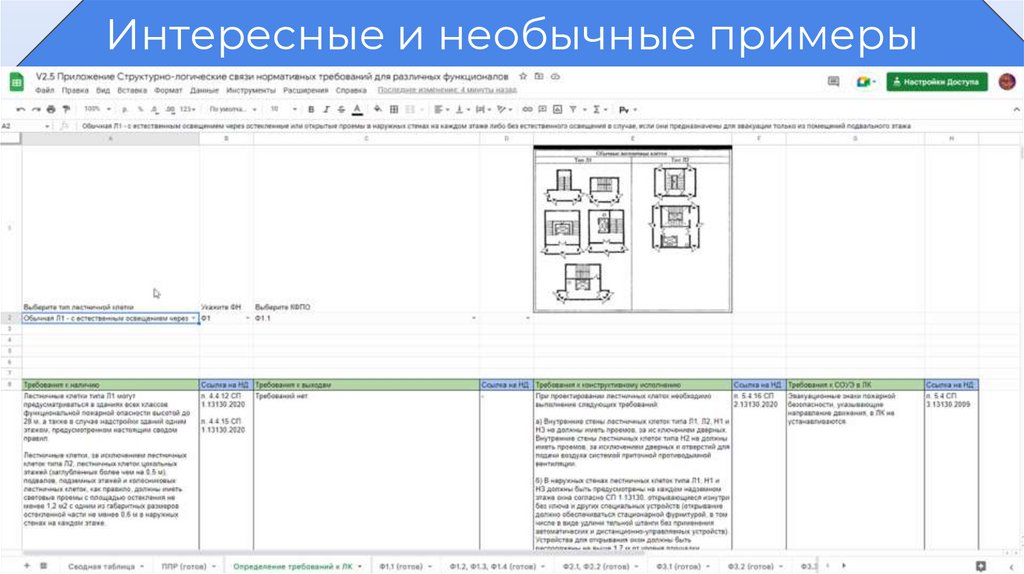Open the font family dropdown
The width and height of the screenshot is (1024, 574).
[233, 110]
